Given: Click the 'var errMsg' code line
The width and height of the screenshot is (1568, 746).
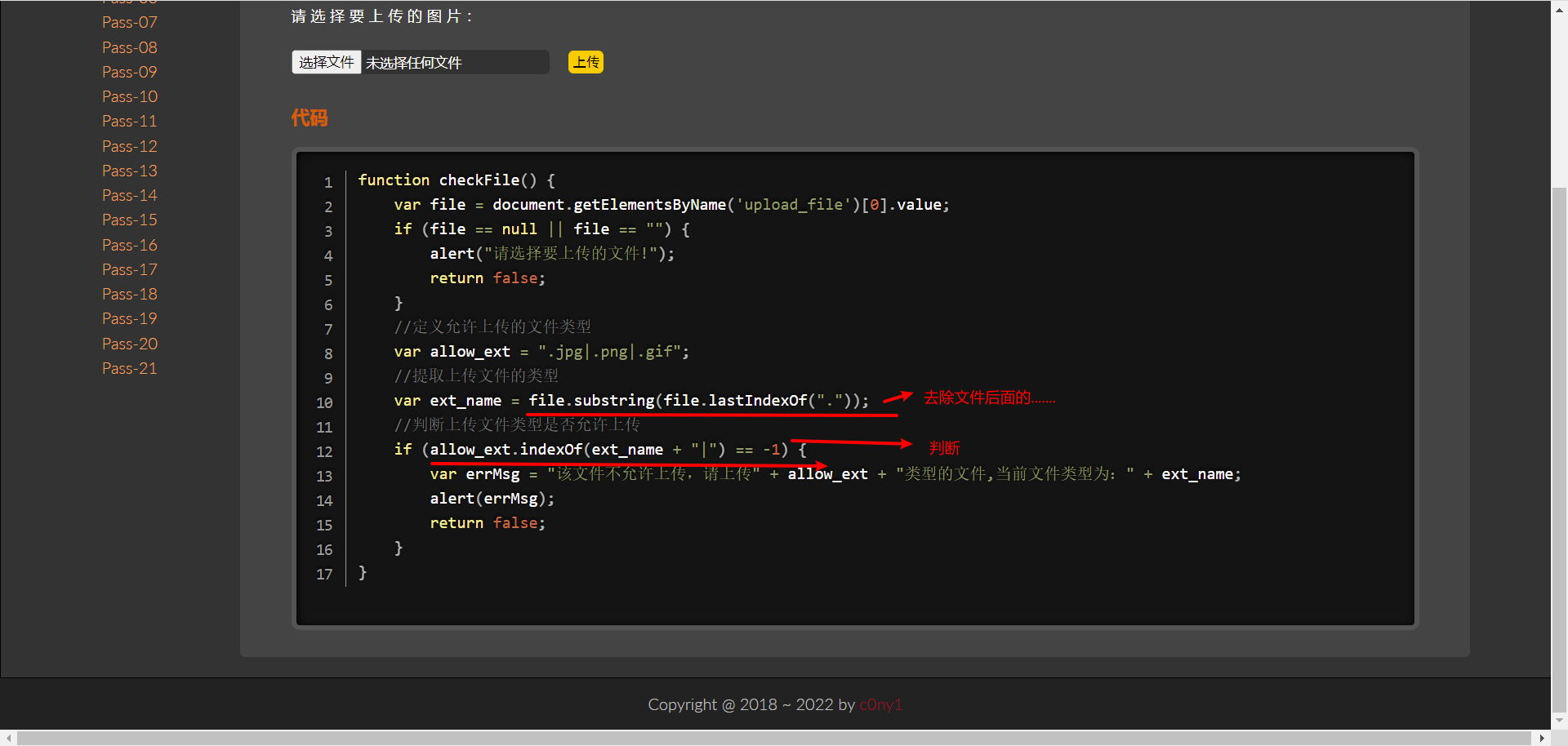Looking at the screenshot, I should pyautogui.click(x=835, y=474).
